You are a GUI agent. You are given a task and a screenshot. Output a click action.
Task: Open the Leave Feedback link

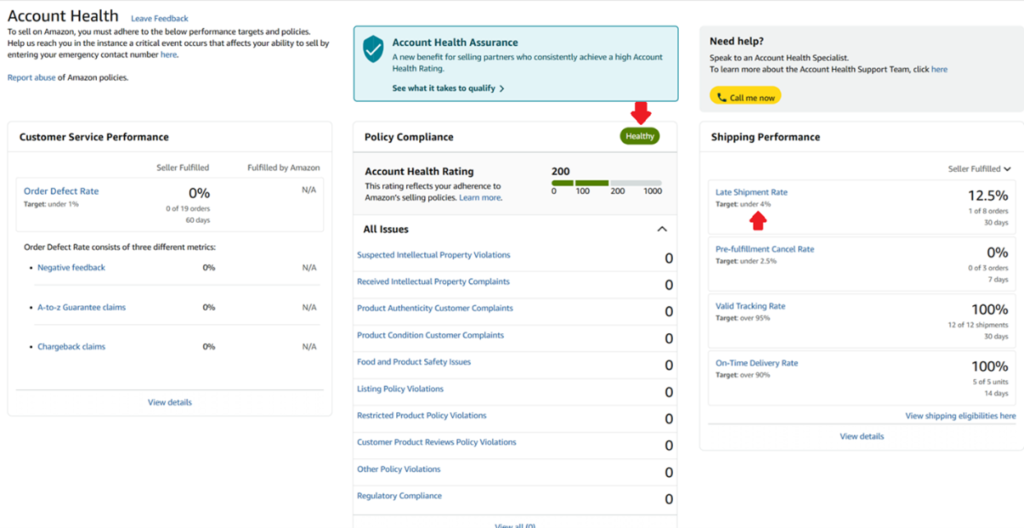(x=159, y=19)
